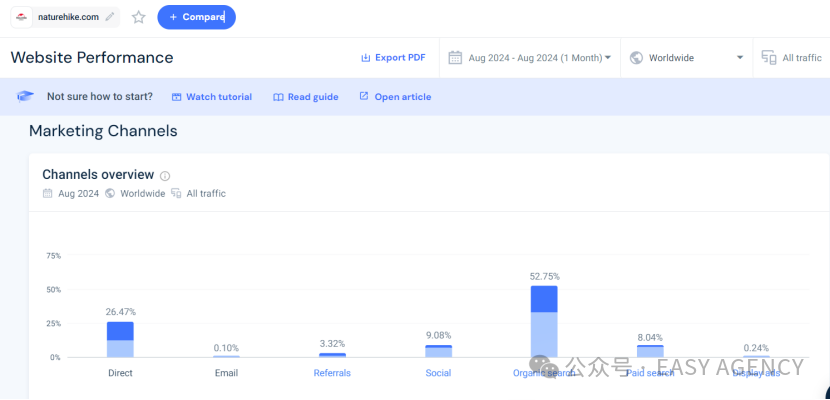Screen dimensions: 830x400
Task: Click the 3.32% value label
Action: tap(332, 343)
